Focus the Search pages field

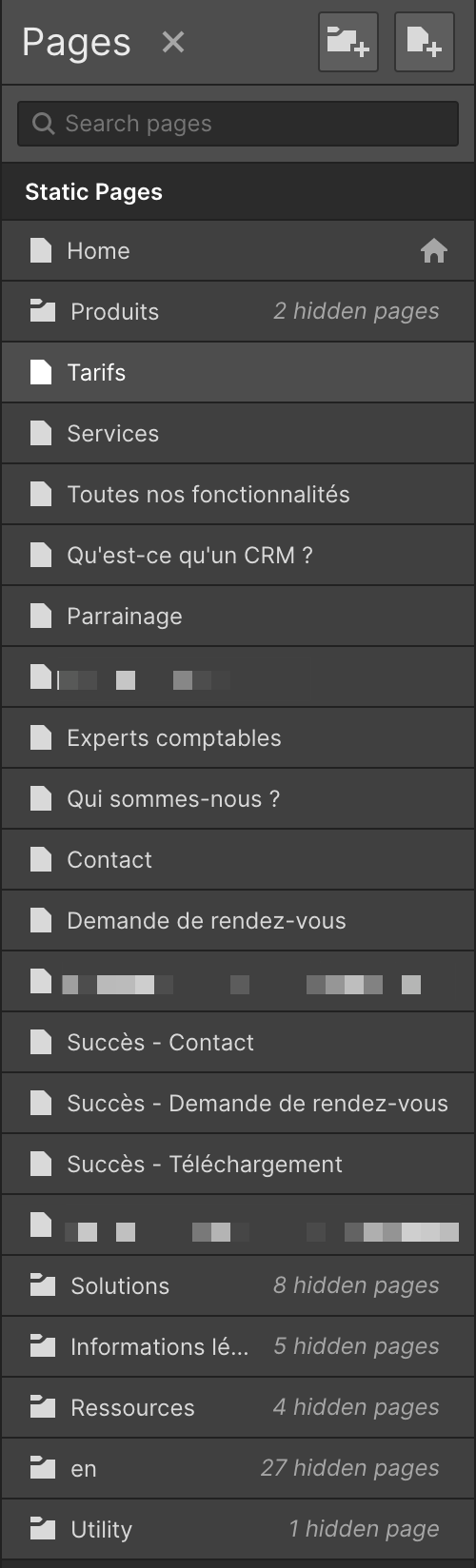coord(238,124)
